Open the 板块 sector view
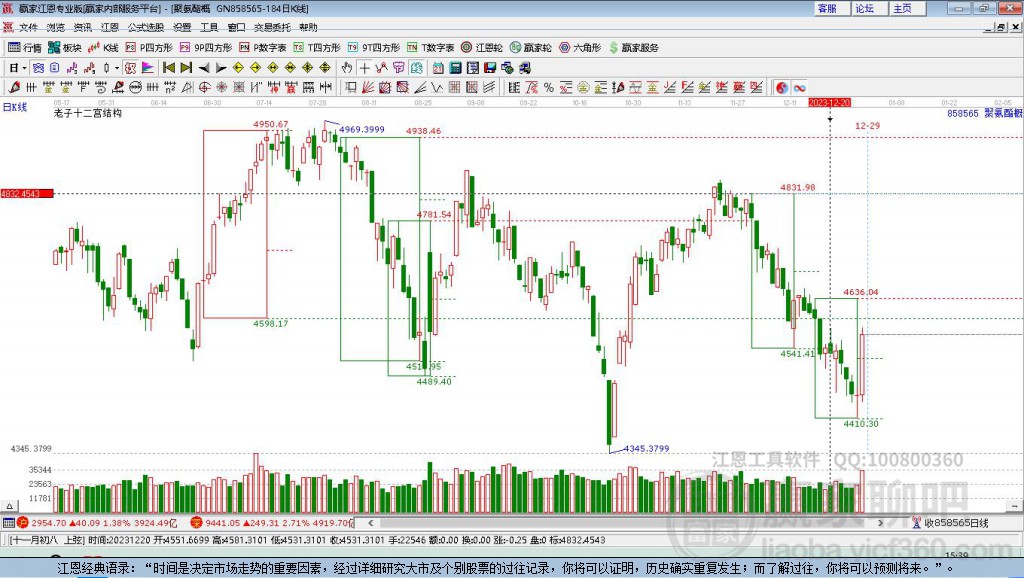This screenshot has width=1024, height=578. point(65,48)
